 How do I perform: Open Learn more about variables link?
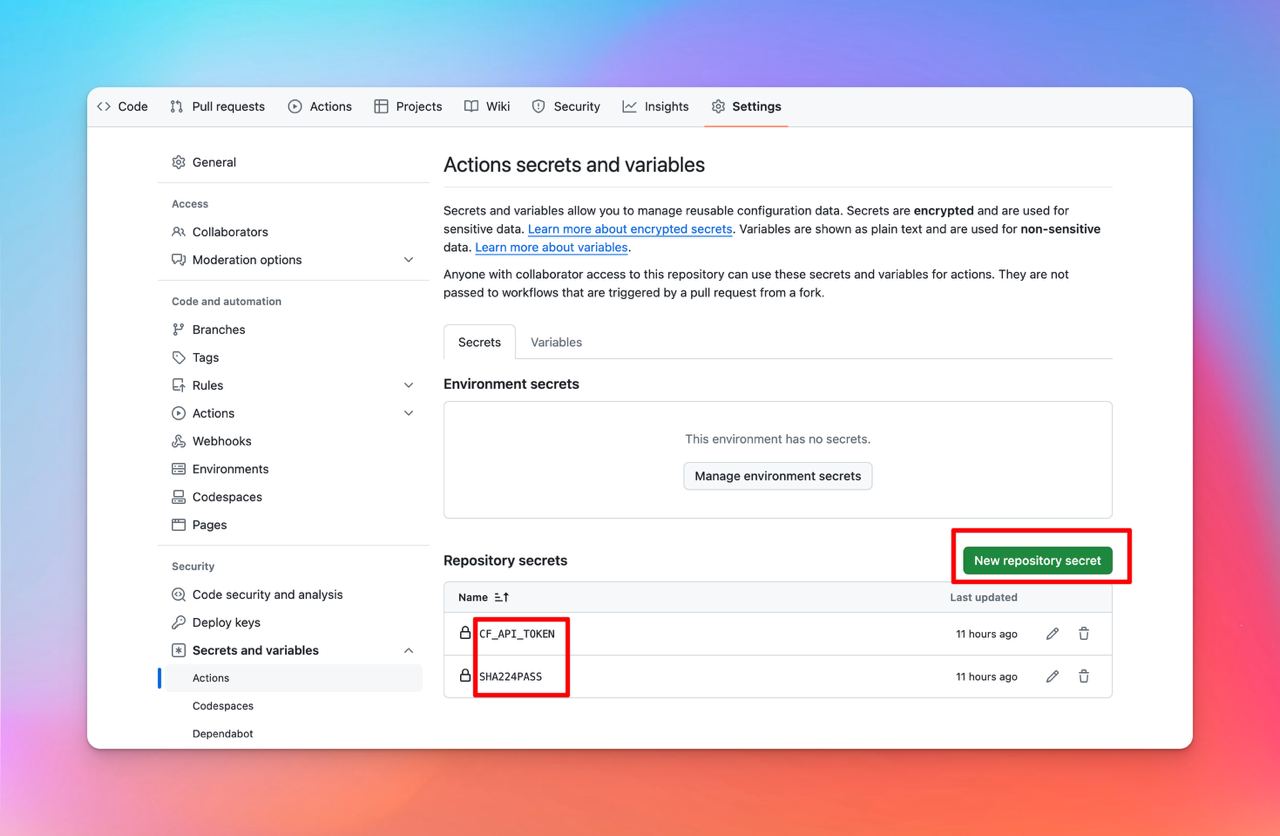click(x=551, y=247)
